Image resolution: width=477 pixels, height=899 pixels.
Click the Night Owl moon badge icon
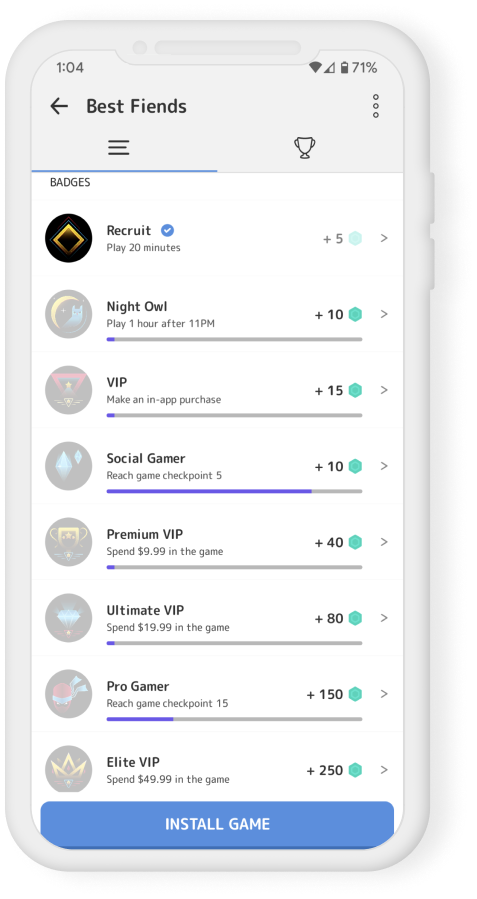[69, 314]
